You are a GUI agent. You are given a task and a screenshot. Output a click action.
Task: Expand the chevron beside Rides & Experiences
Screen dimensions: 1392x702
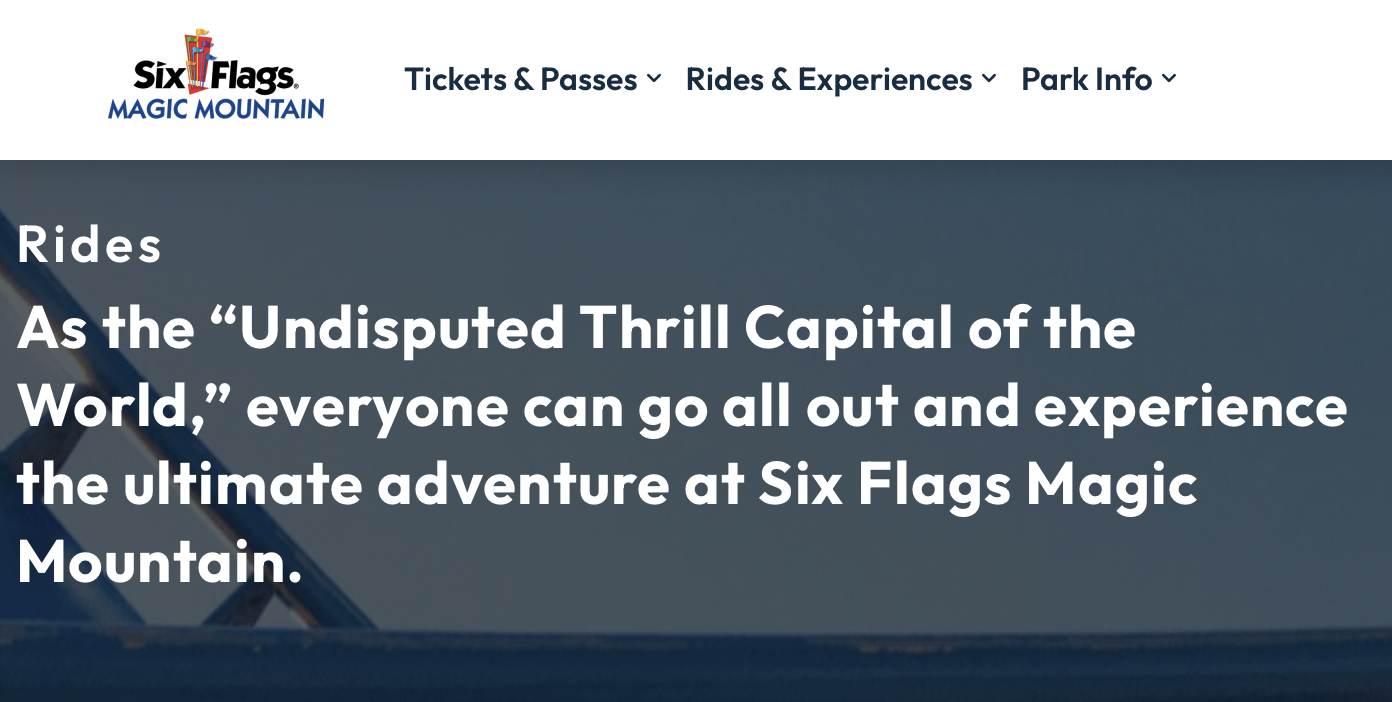pos(989,78)
